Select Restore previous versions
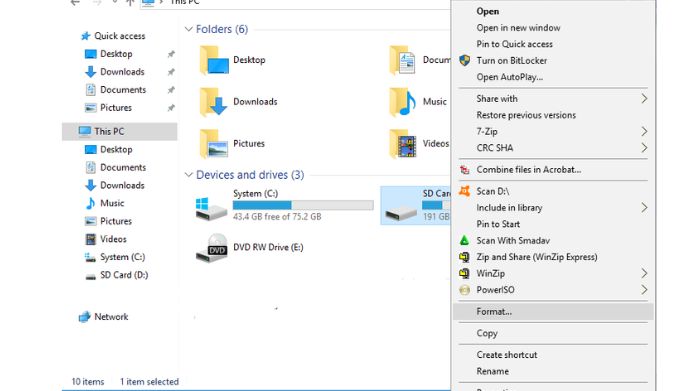Screen dimensions: 696x391 (553, 115)
